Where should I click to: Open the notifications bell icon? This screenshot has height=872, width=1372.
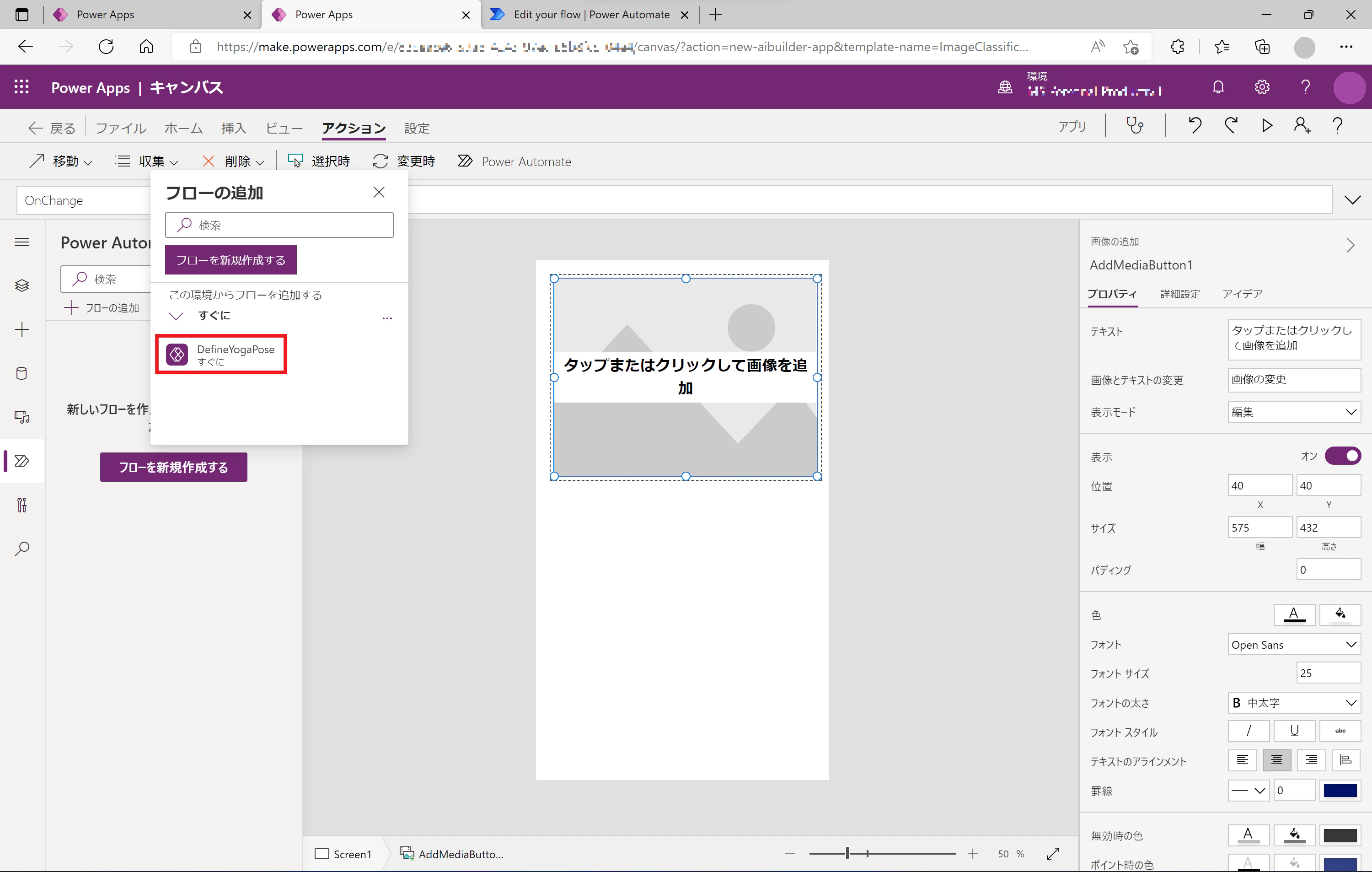tap(1218, 87)
